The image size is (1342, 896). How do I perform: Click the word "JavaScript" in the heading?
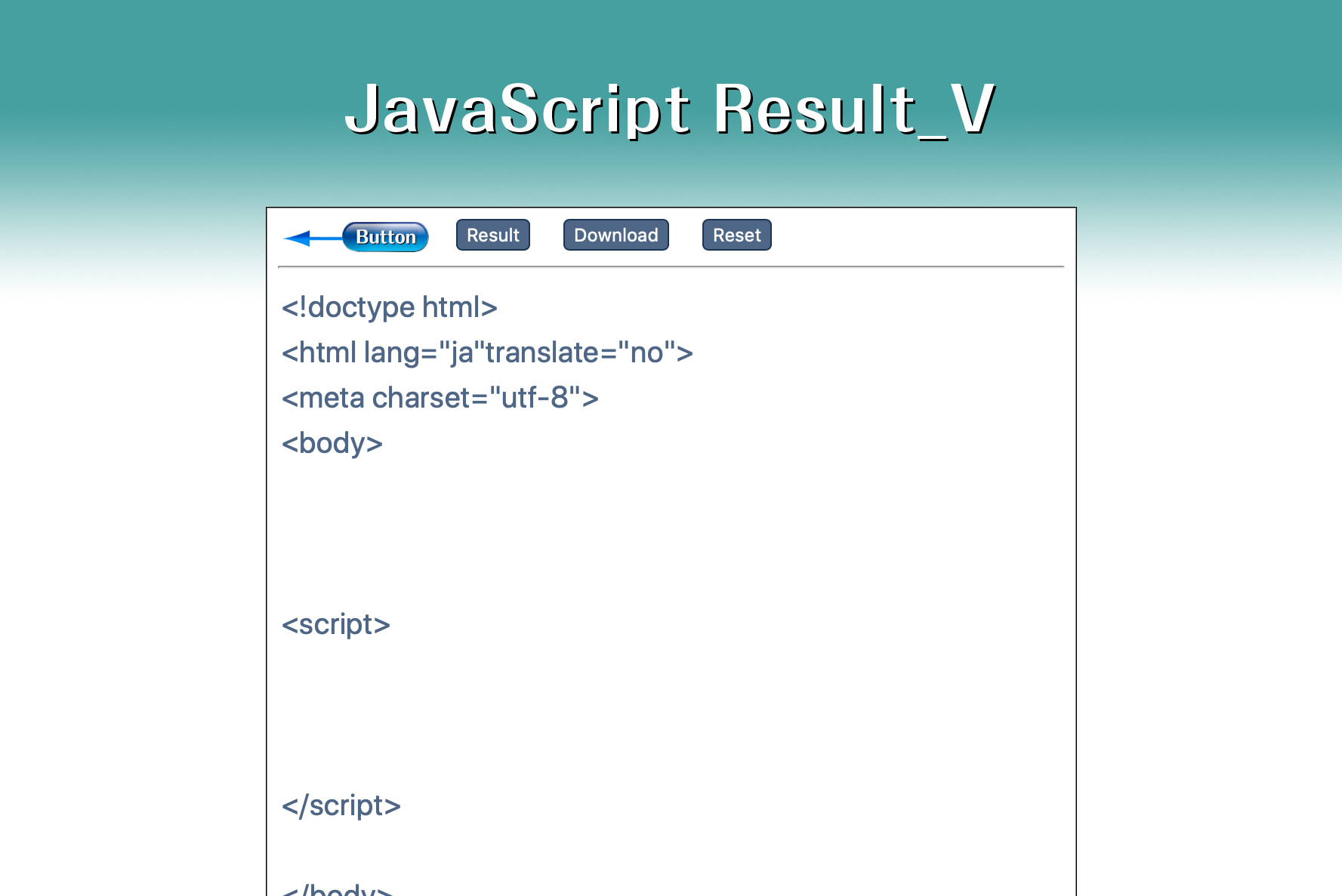517,110
